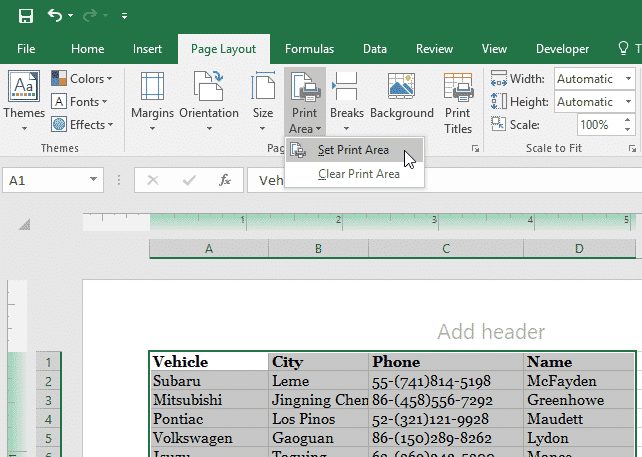Select row 4 header
This screenshot has height=457, width=642.
48,419
